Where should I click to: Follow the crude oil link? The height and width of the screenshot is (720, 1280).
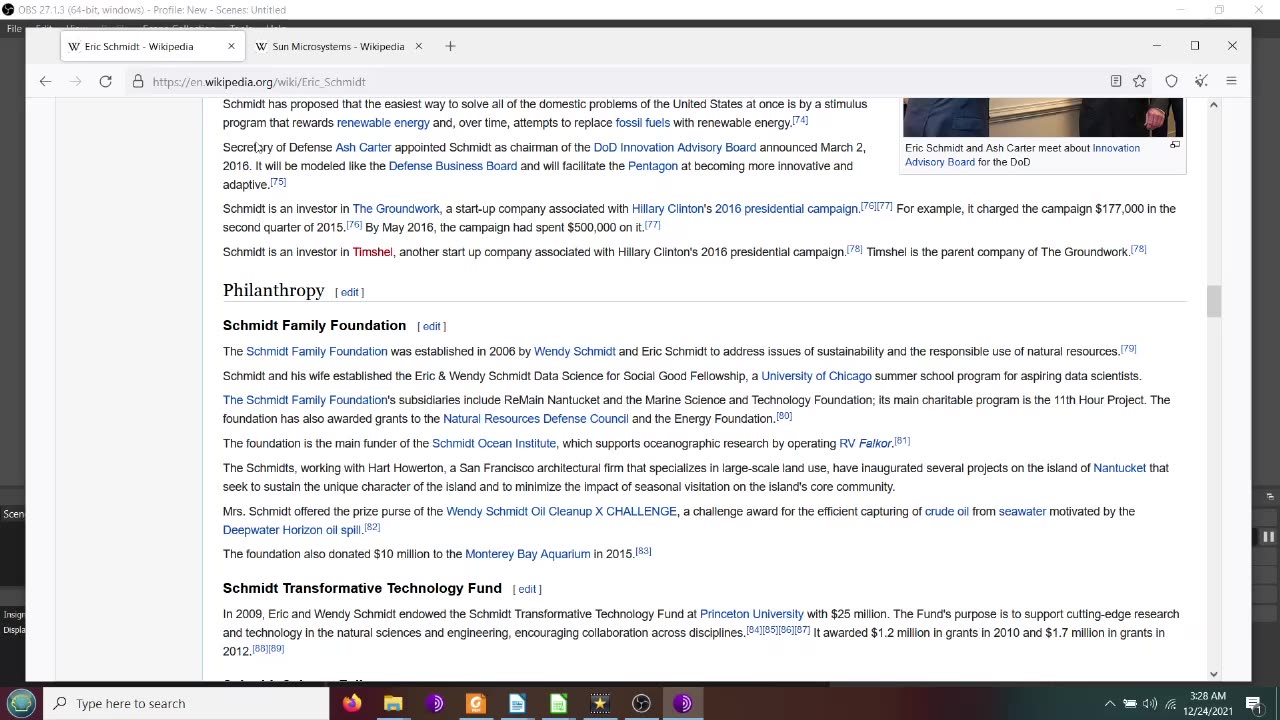coord(947,512)
